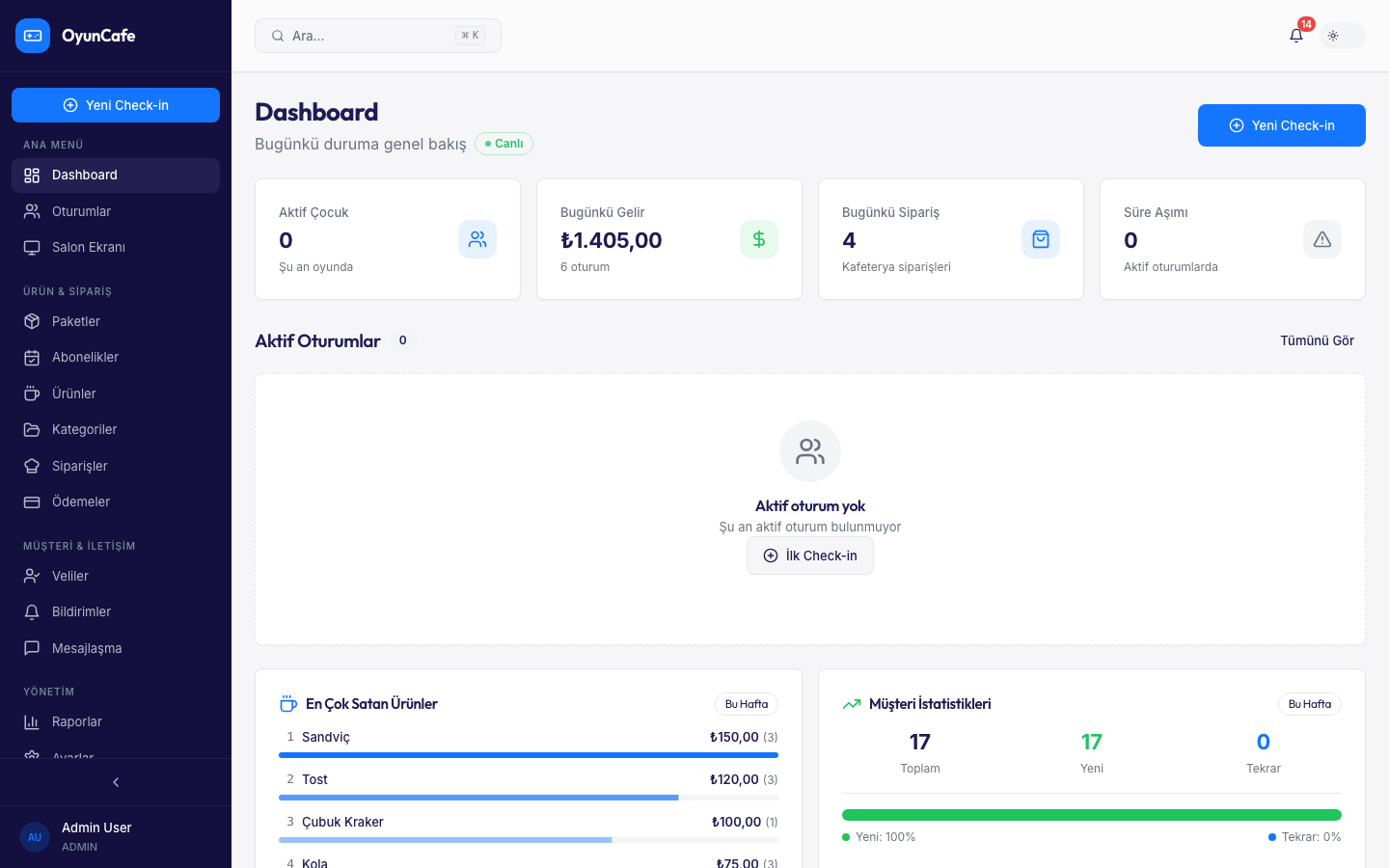Click the Çubuk Kraker progress bar
Viewport: 1389px width, 868px height.
coord(529,840)
